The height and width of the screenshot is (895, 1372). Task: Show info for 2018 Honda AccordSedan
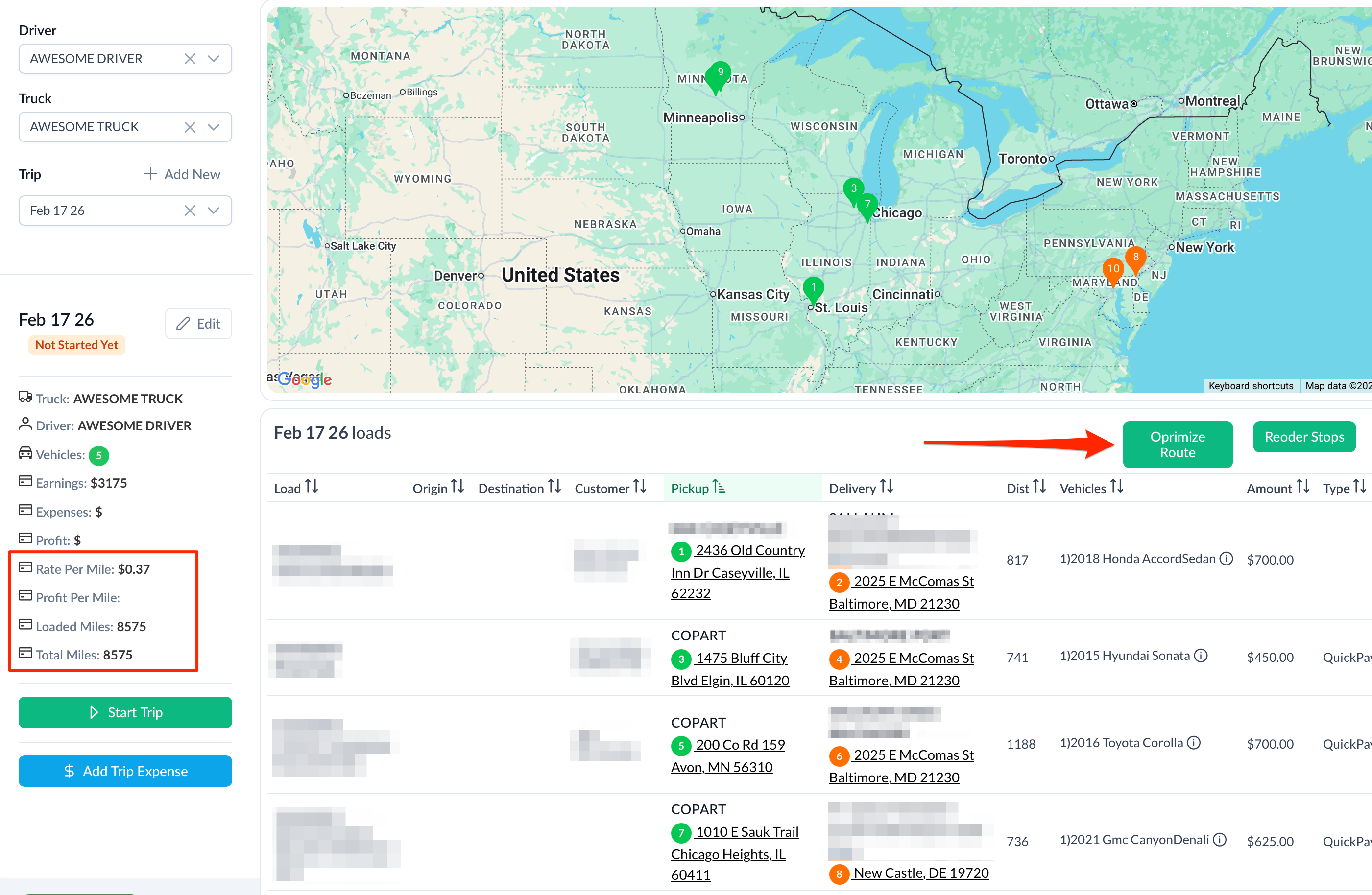click(x=1227, y=559)
